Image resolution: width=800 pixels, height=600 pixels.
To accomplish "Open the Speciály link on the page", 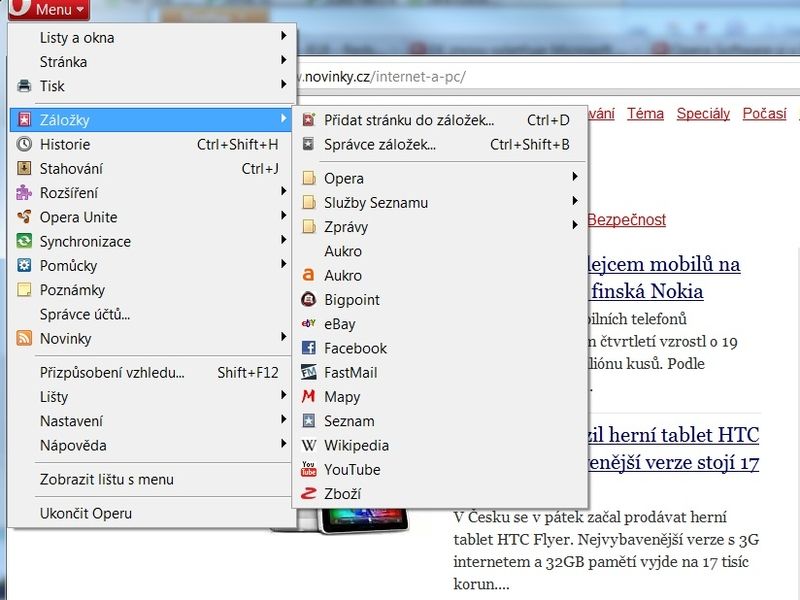I will tap(703, 113).
